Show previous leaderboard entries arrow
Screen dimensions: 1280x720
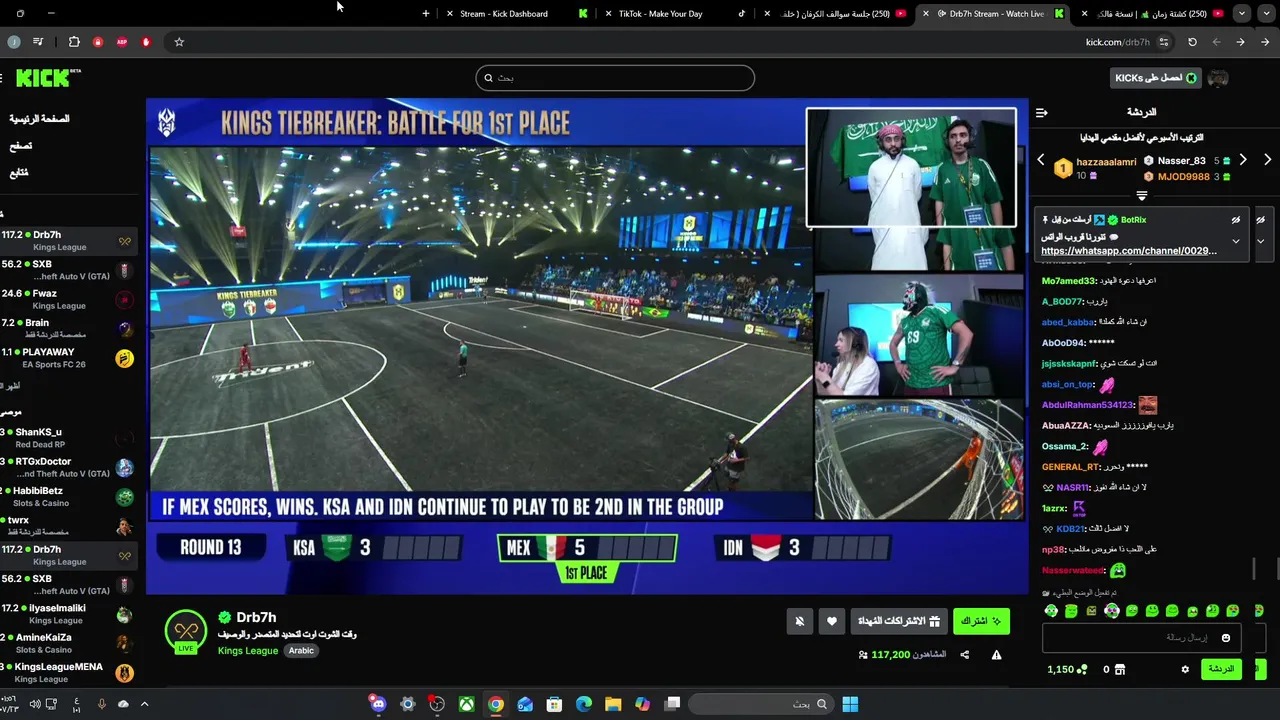coord(1041,160)
